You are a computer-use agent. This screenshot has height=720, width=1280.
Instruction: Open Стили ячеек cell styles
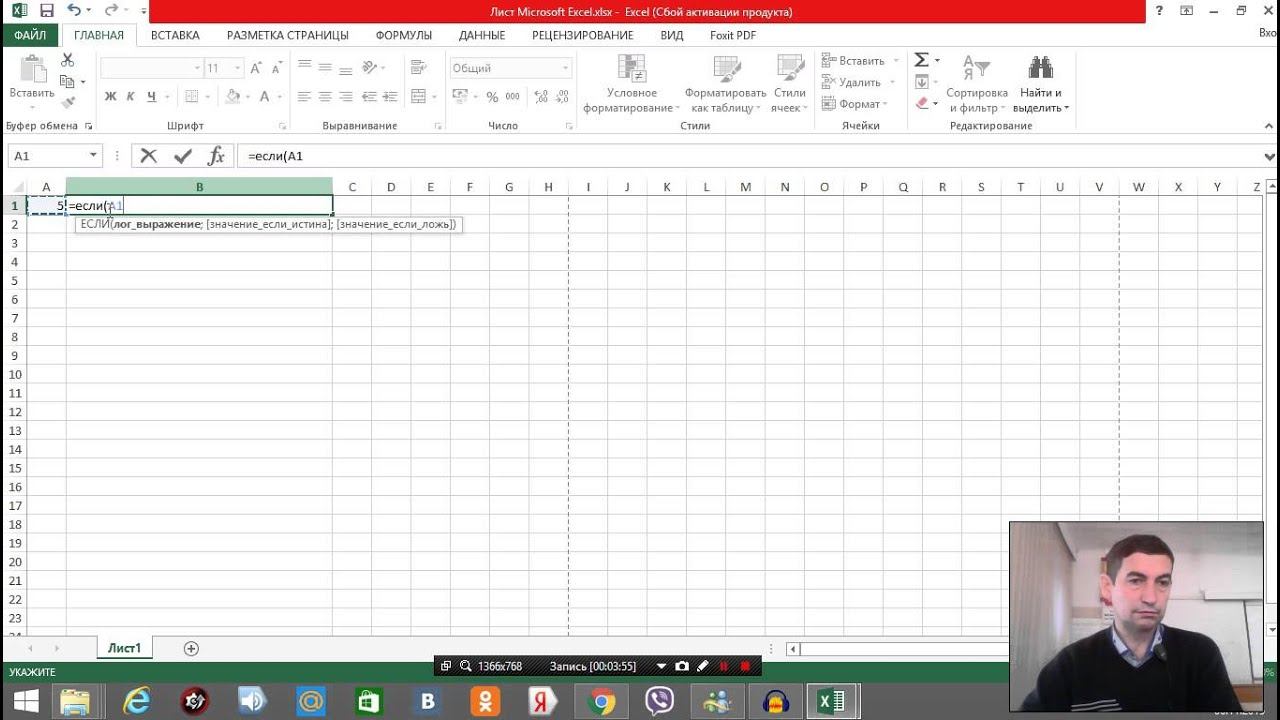tap(790, 84)
